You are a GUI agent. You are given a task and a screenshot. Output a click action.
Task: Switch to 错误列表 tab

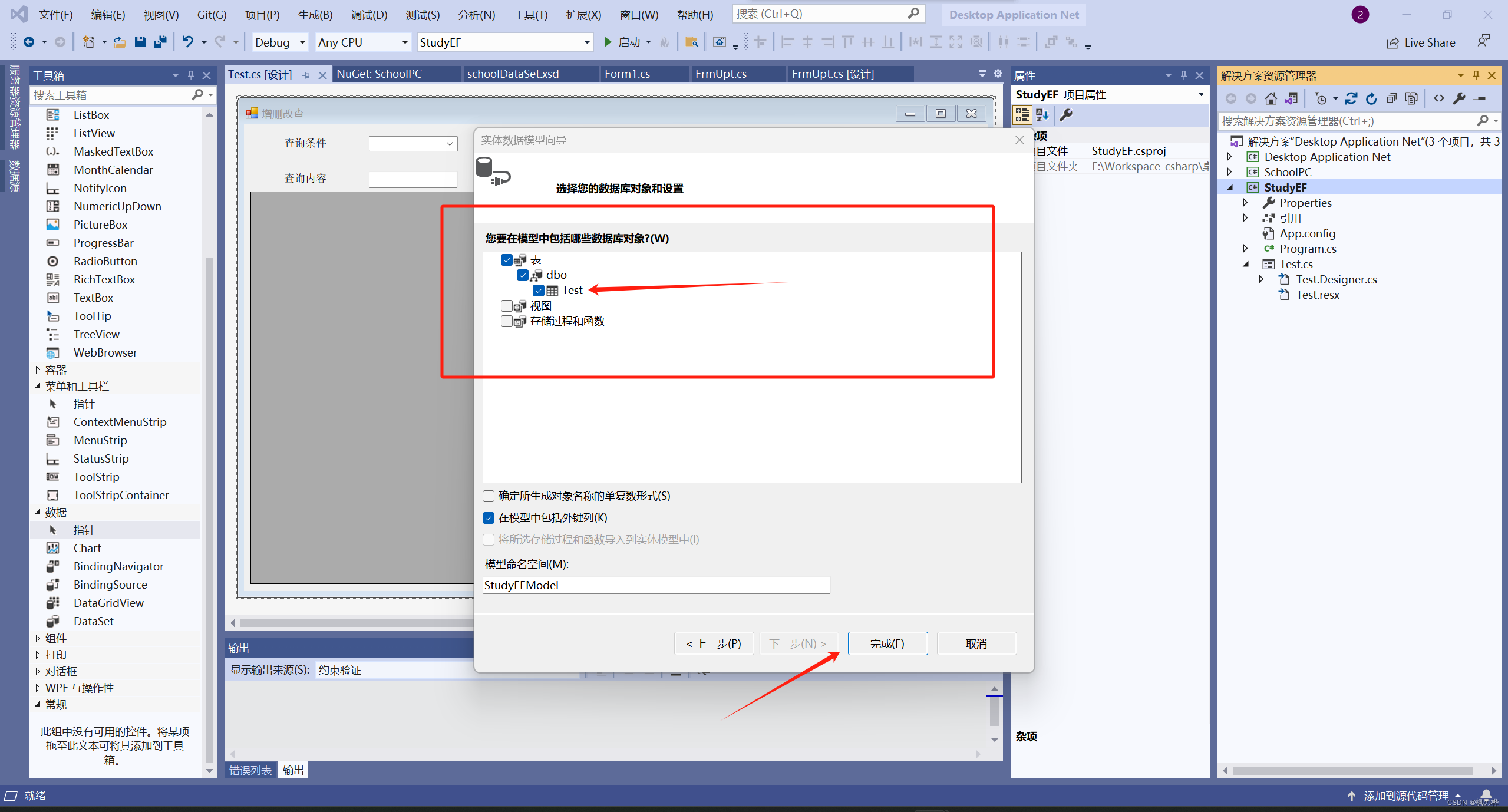pos(250,770)
